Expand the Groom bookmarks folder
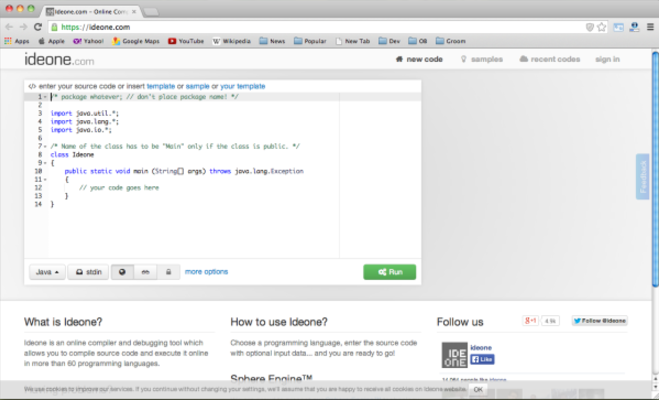This screenshot has height=400, width=662. (x=451, y=41)
